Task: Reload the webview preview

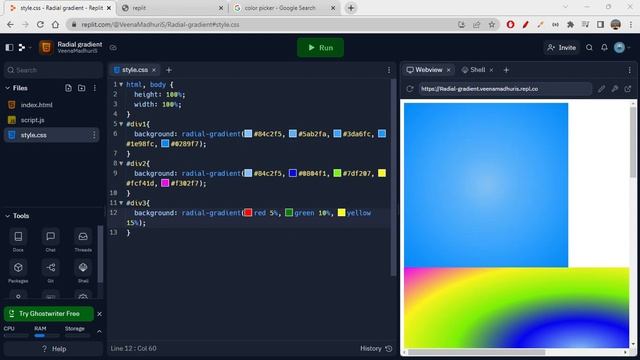Action: (x=410, y=89)
